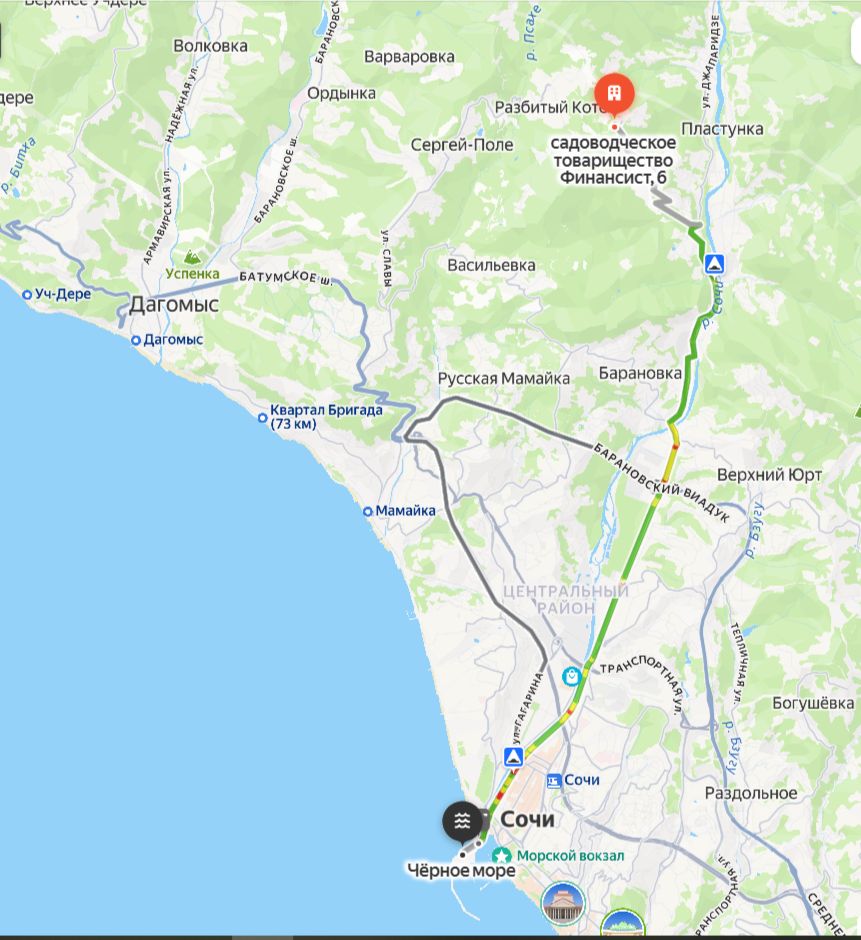Image resolution: width=861 pixels, height=940 pixels.
Task: Select the Центральный район district label
Action: (565, 599)
